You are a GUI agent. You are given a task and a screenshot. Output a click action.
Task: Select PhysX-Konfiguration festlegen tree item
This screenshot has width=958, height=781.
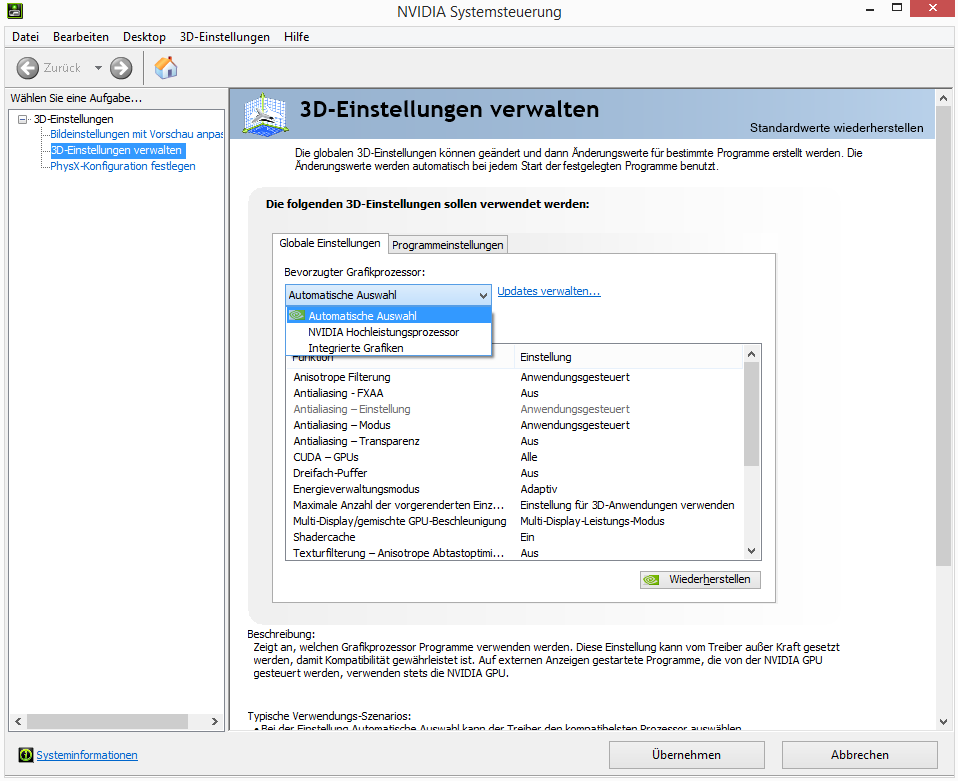click(x=123, y=166)
